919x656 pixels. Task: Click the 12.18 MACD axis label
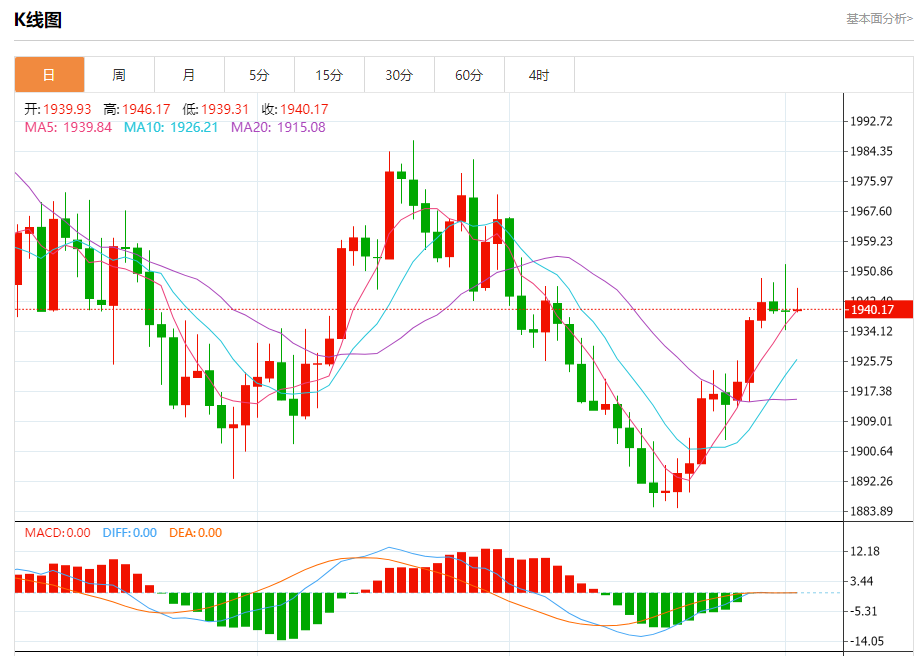click(865, 551)
